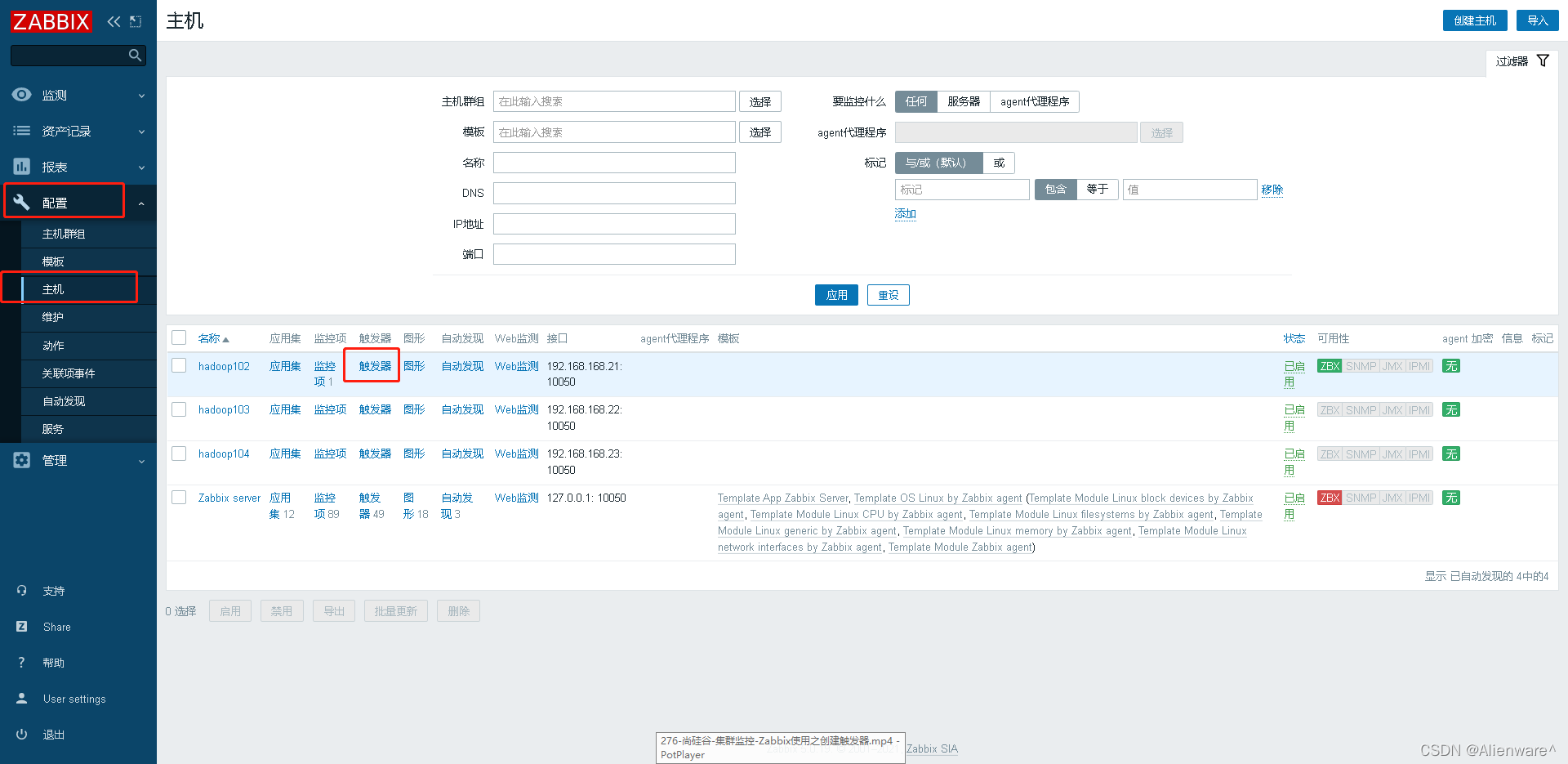This screenshot has height=764, width=1568.
Task: Select 等于 tag operator
Action: click(x=1097, y=190)
